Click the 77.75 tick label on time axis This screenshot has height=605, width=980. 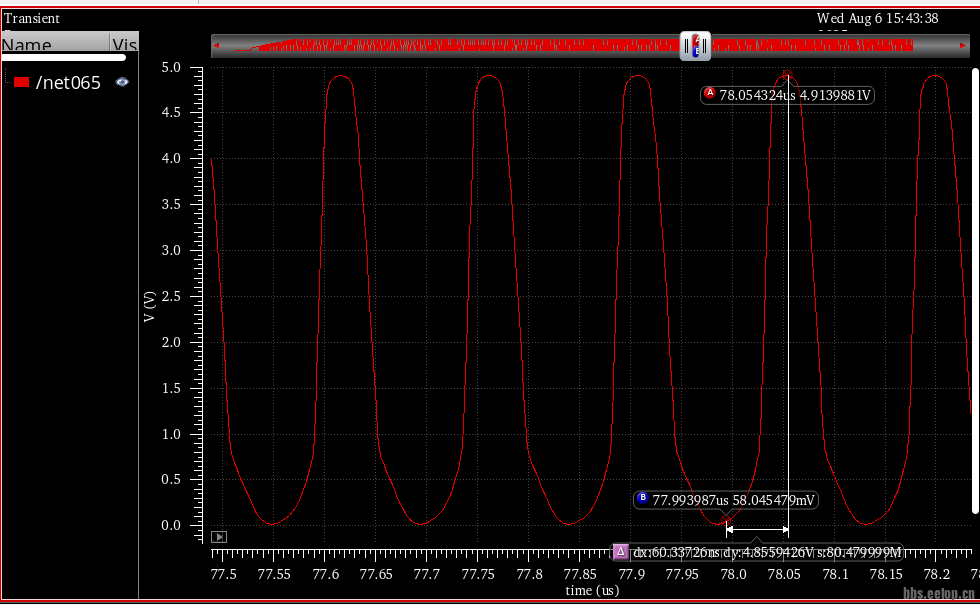click(478, 574)
